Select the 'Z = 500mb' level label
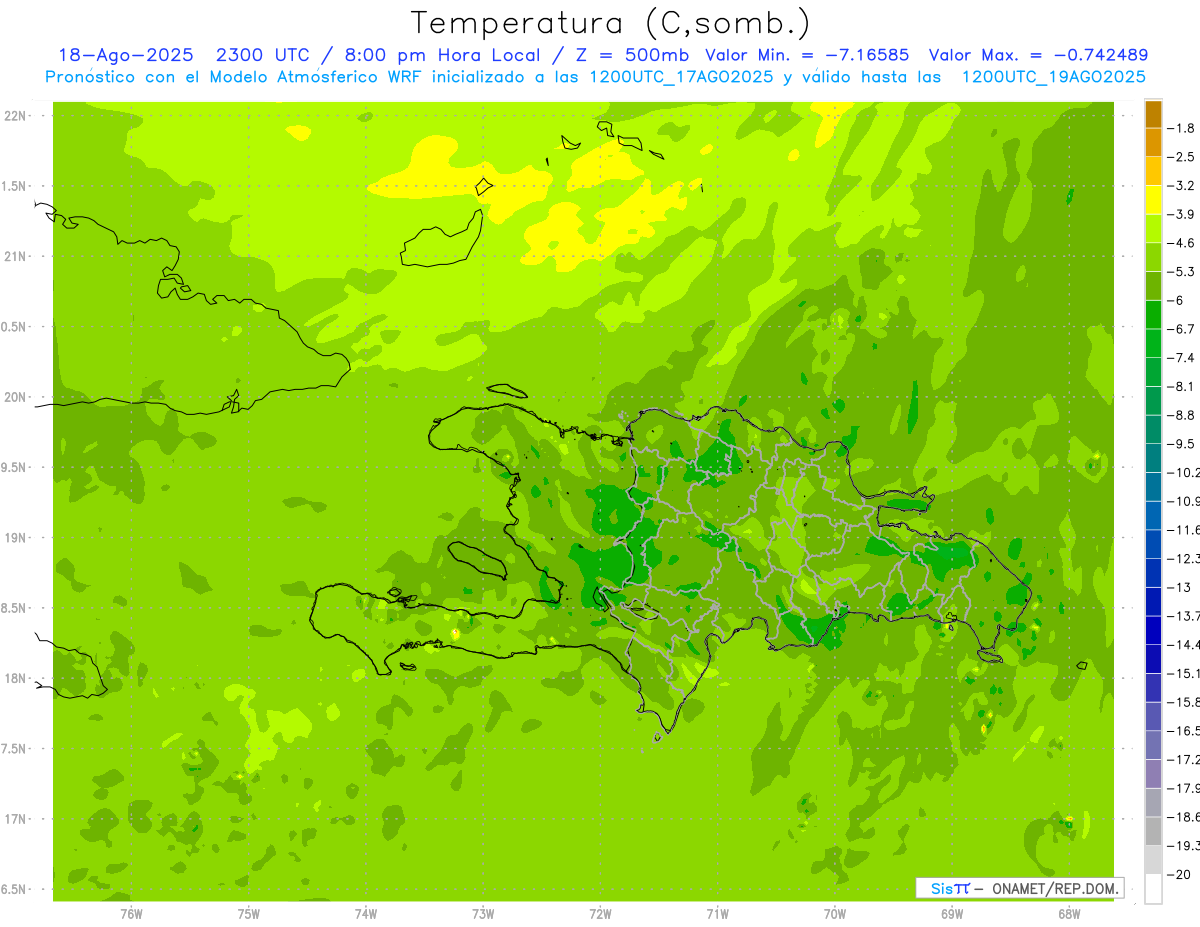 click(631, 55)
